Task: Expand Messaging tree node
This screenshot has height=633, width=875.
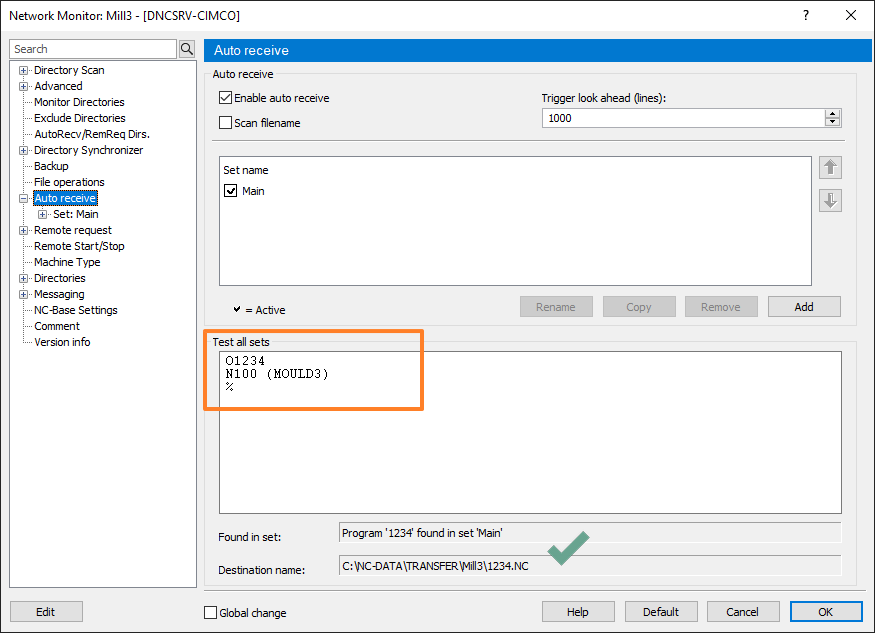Action: click(23, 294)
